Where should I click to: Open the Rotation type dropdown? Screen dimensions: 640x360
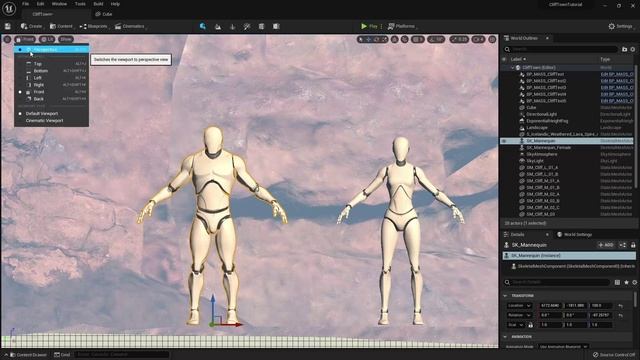click(x=519, y=316)
